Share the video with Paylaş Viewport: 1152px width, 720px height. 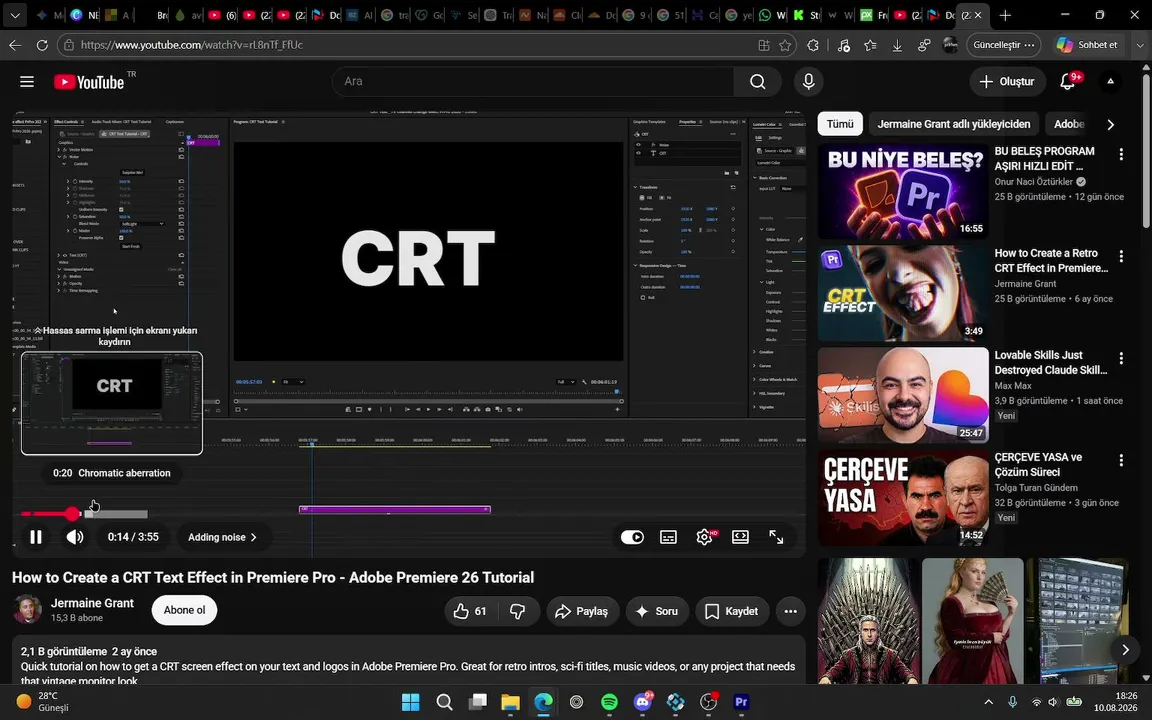582,611
